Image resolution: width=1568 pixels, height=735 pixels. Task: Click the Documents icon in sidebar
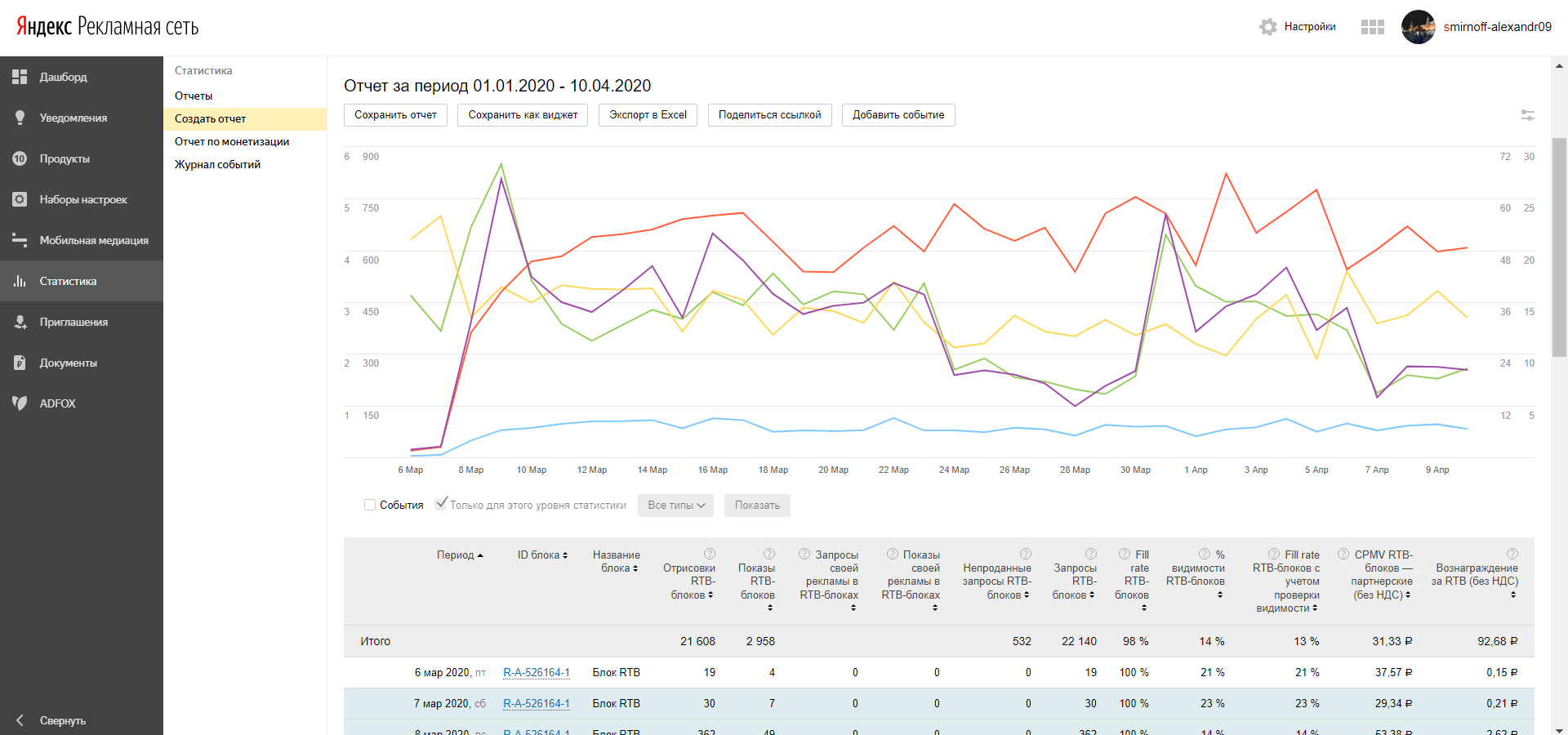20,363
